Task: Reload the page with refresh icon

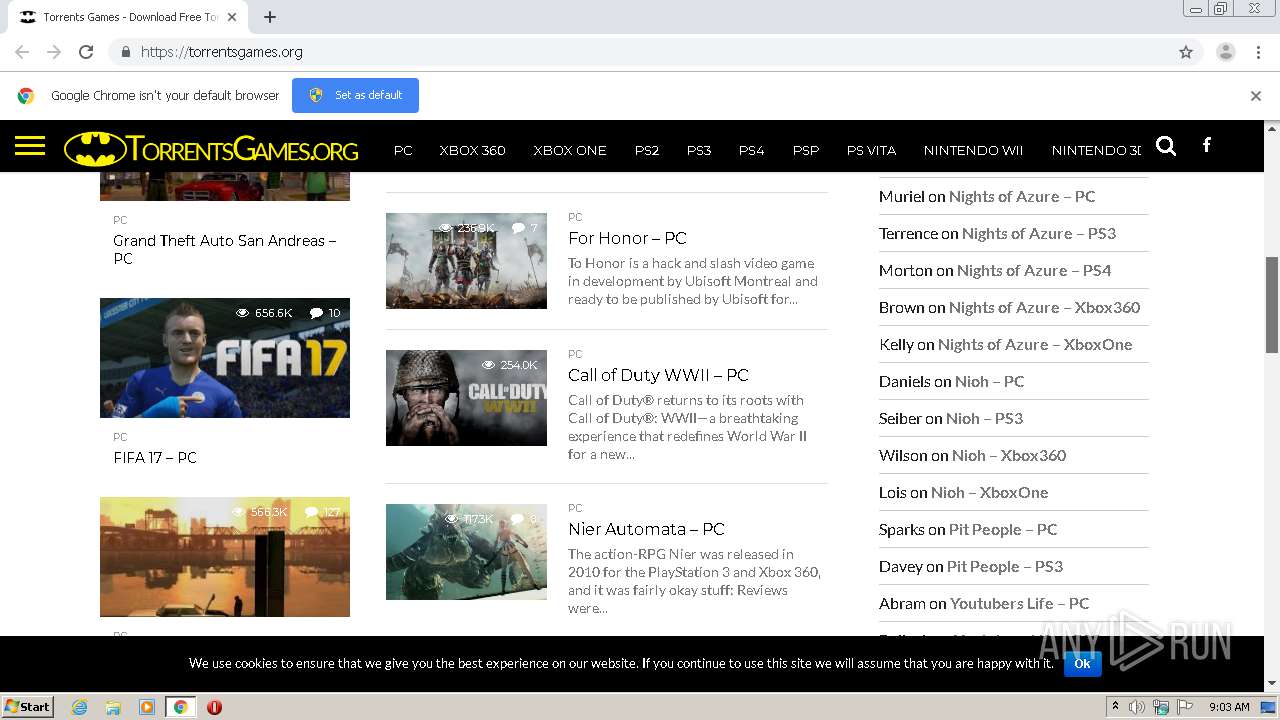Action: coord(86,52)
